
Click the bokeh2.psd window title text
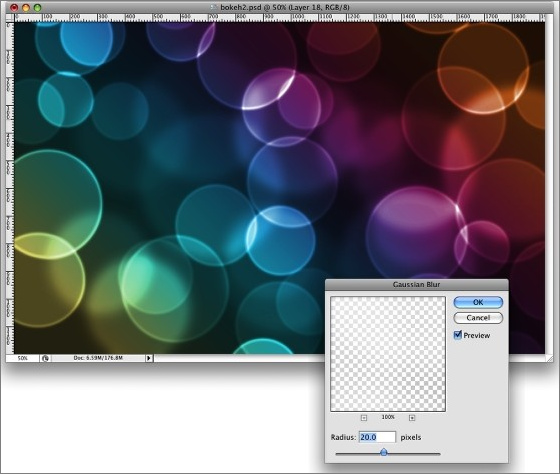coord(285,7)
